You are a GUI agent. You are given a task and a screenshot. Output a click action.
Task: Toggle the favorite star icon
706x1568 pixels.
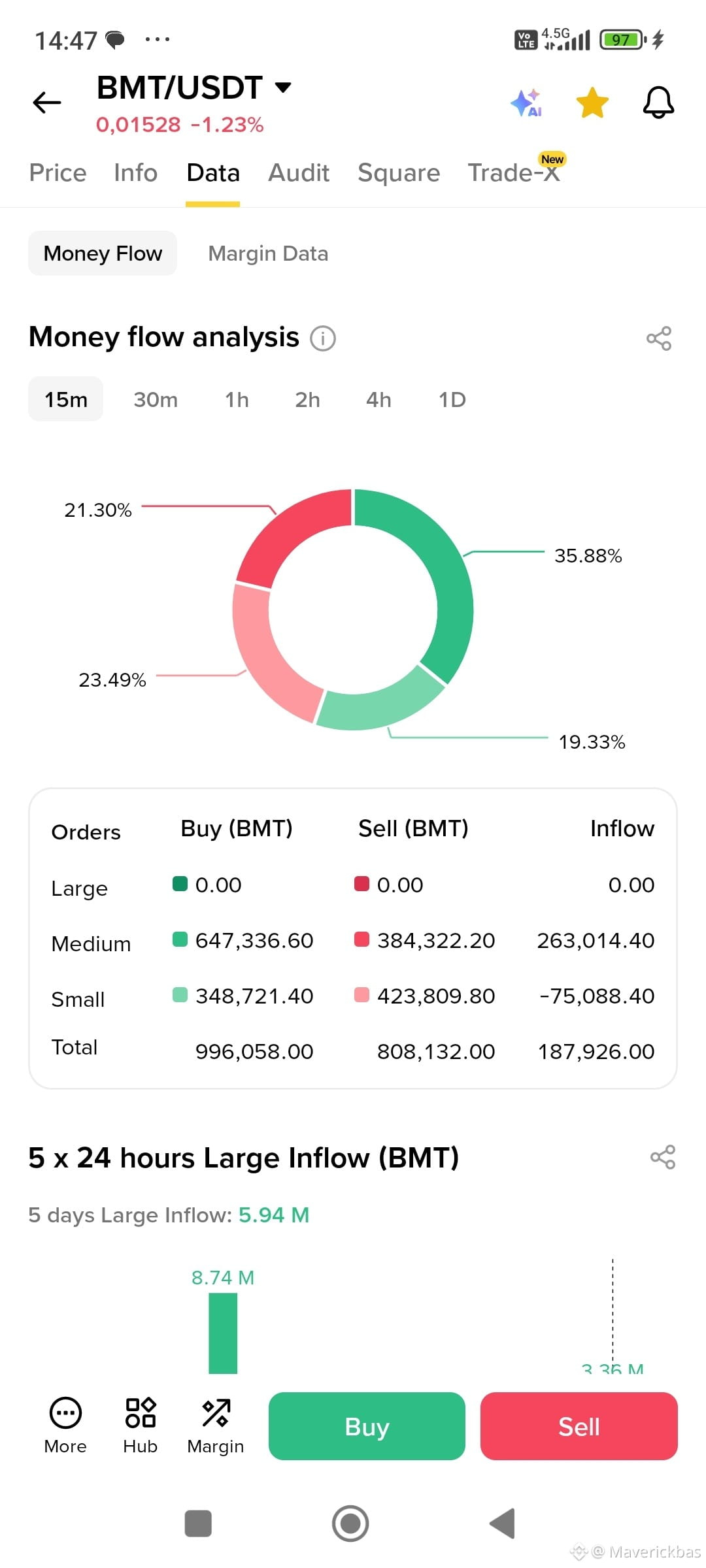[592, 103]
